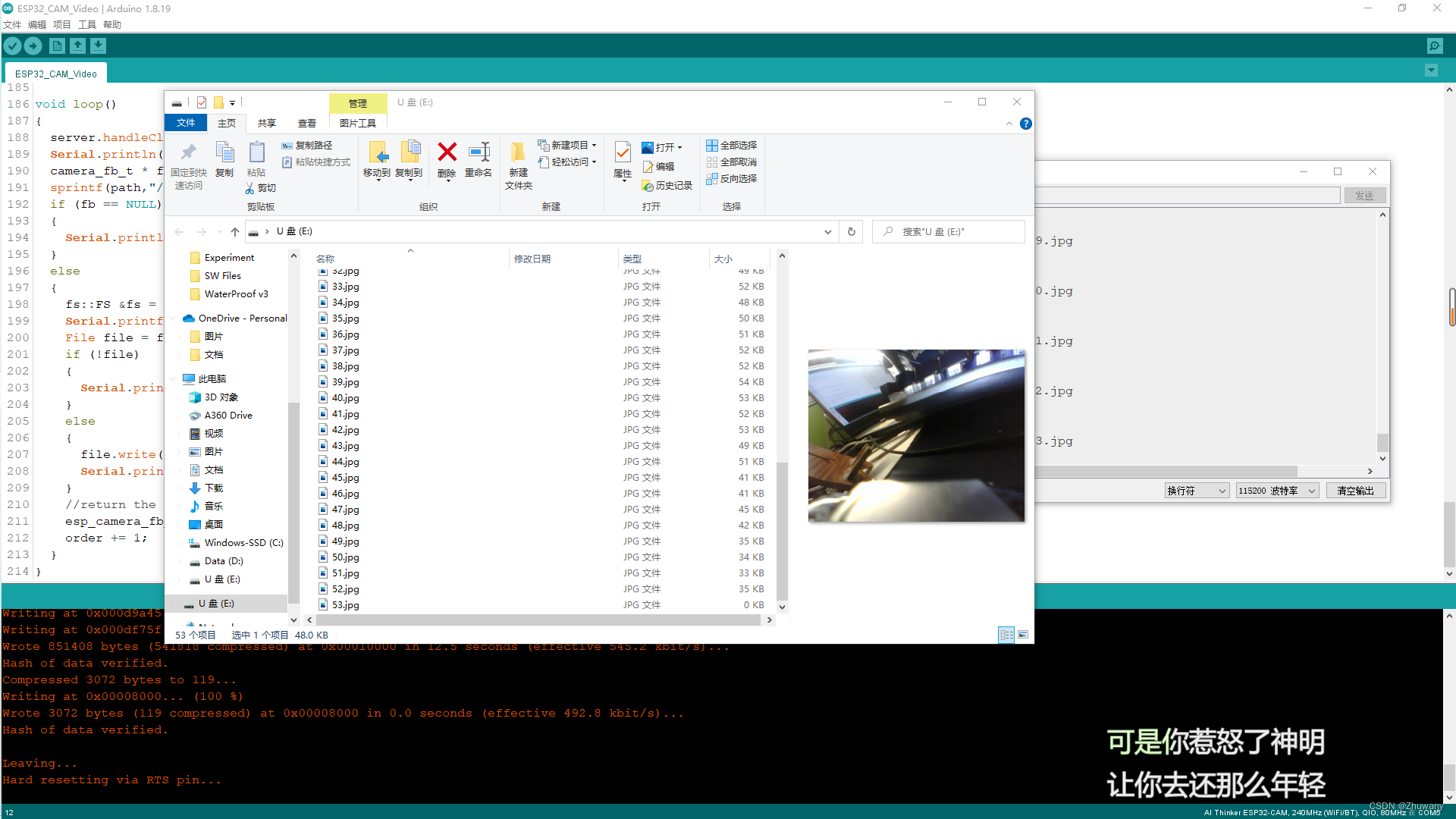
Task: Select the 45.jpg file in list
Action: point(346,478)
